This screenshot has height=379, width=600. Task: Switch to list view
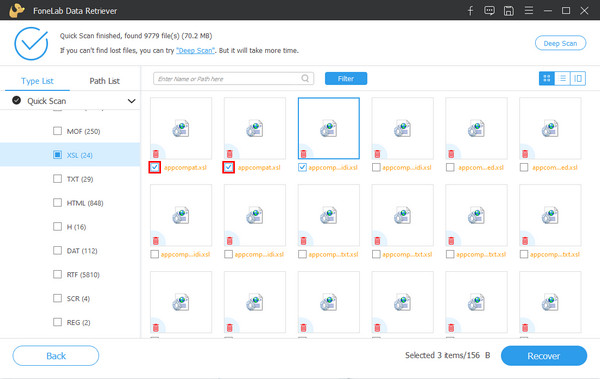562,78
